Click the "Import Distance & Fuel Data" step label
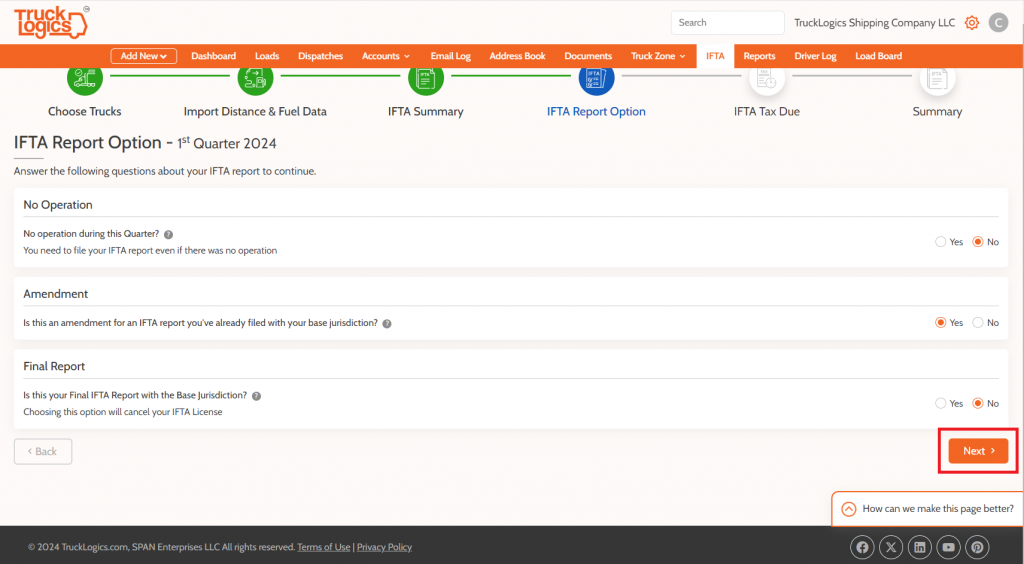The height and width of the screenshot is (564, 1024). (255, 112)
